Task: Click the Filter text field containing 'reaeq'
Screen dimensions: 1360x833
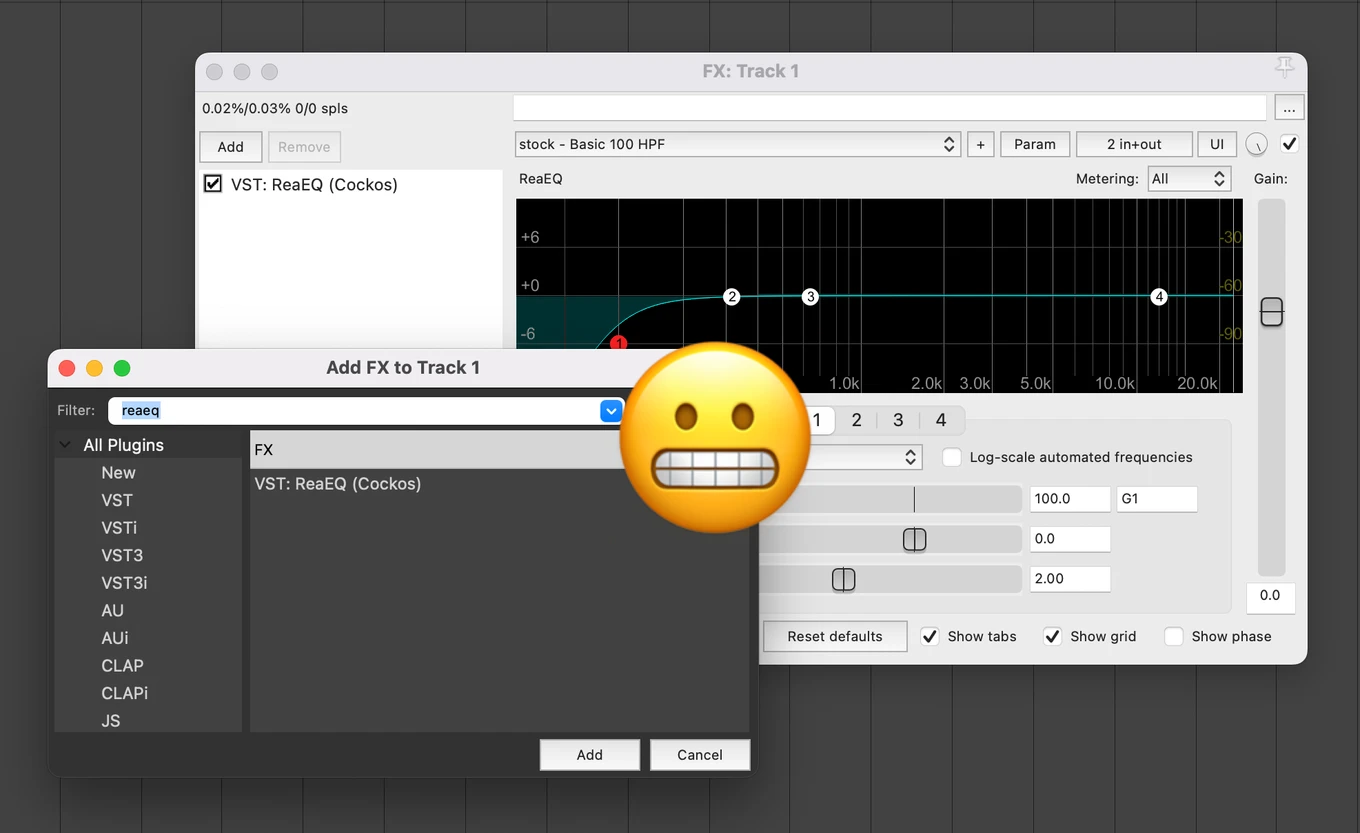Action: click(354, 411)
